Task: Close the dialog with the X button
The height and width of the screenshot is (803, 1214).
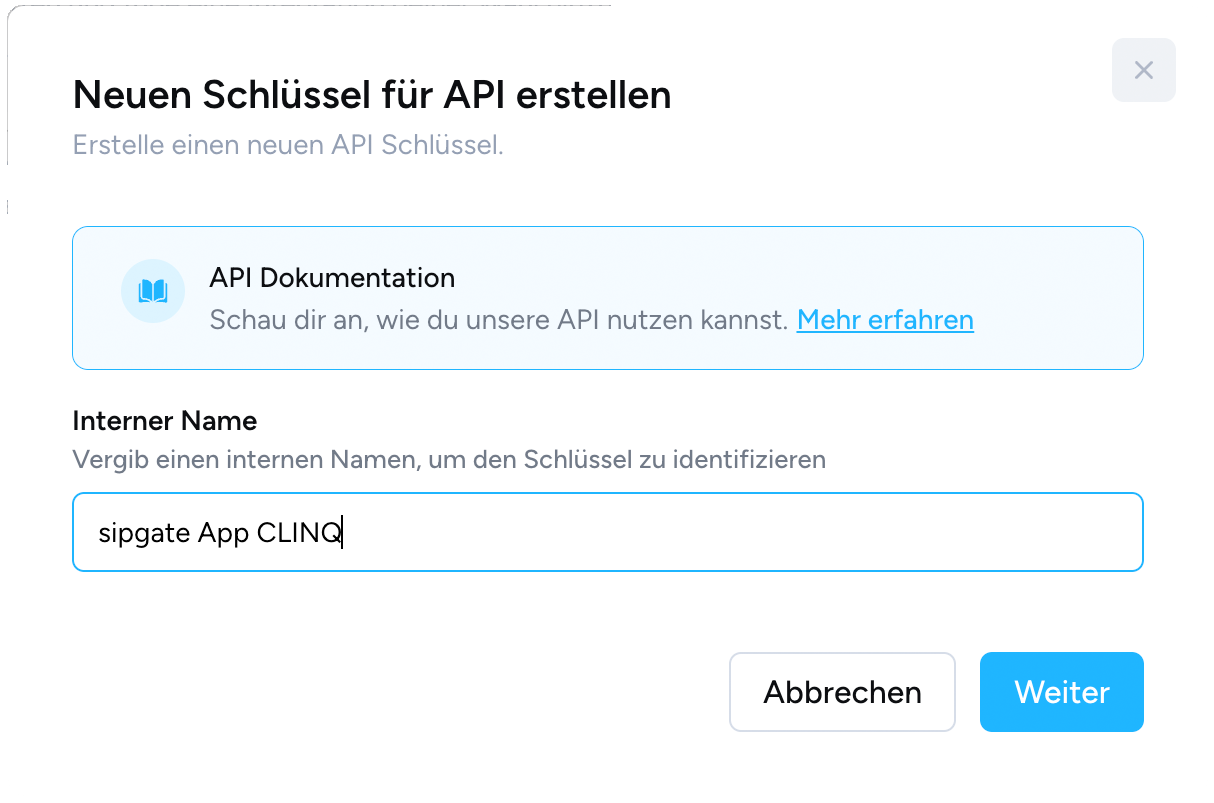Action: (x=1143, y=70)
